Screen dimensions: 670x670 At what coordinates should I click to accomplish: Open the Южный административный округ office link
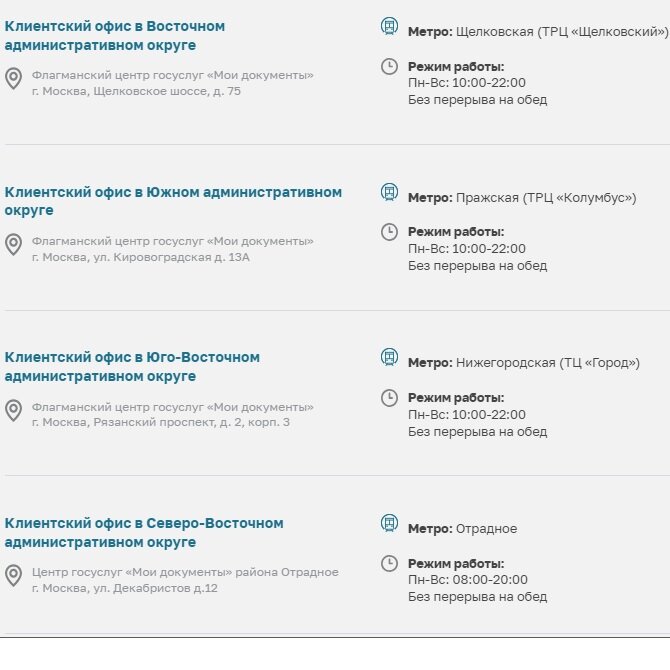pos(173,201)
